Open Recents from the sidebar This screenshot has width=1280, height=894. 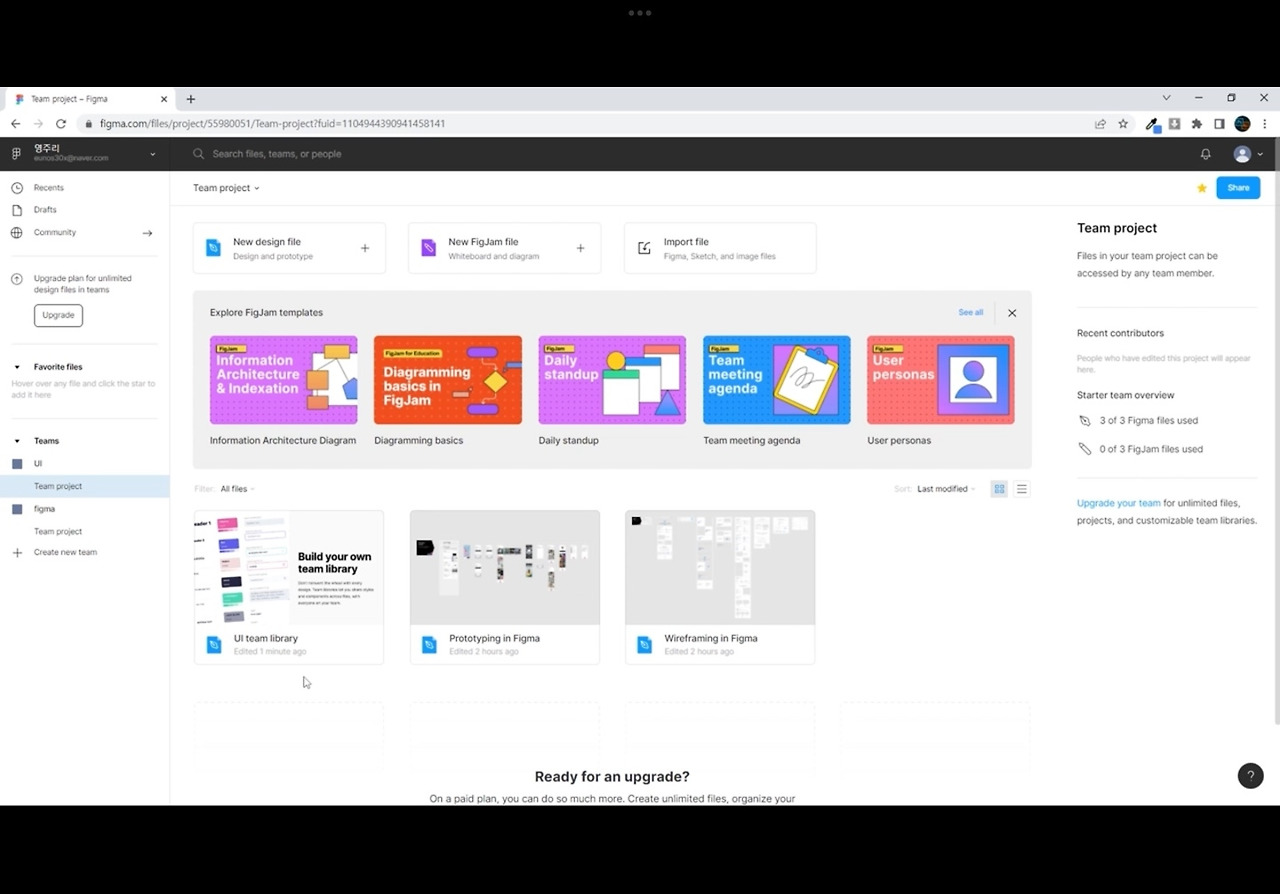48,188
